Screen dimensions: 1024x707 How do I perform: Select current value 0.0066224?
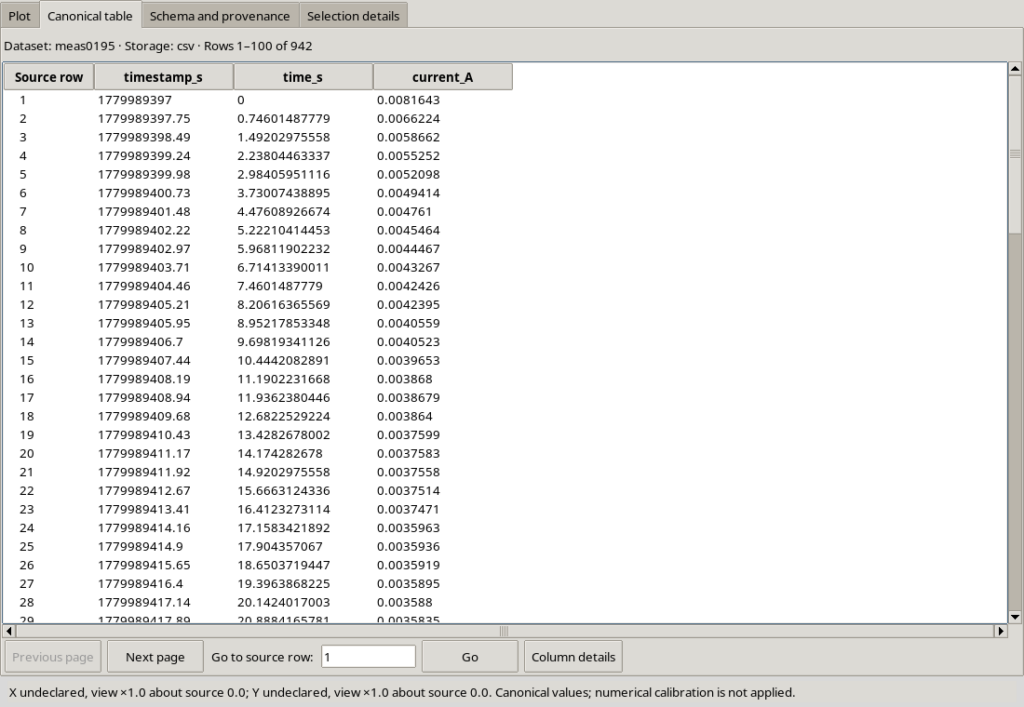tap(408, 118)
